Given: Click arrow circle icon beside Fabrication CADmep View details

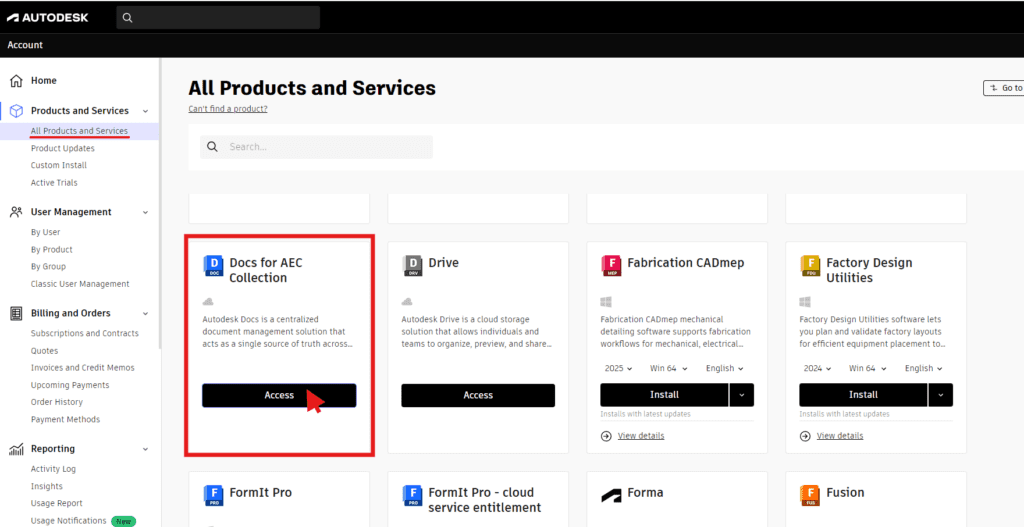Looking at the screenshot, I should point(606,436).
